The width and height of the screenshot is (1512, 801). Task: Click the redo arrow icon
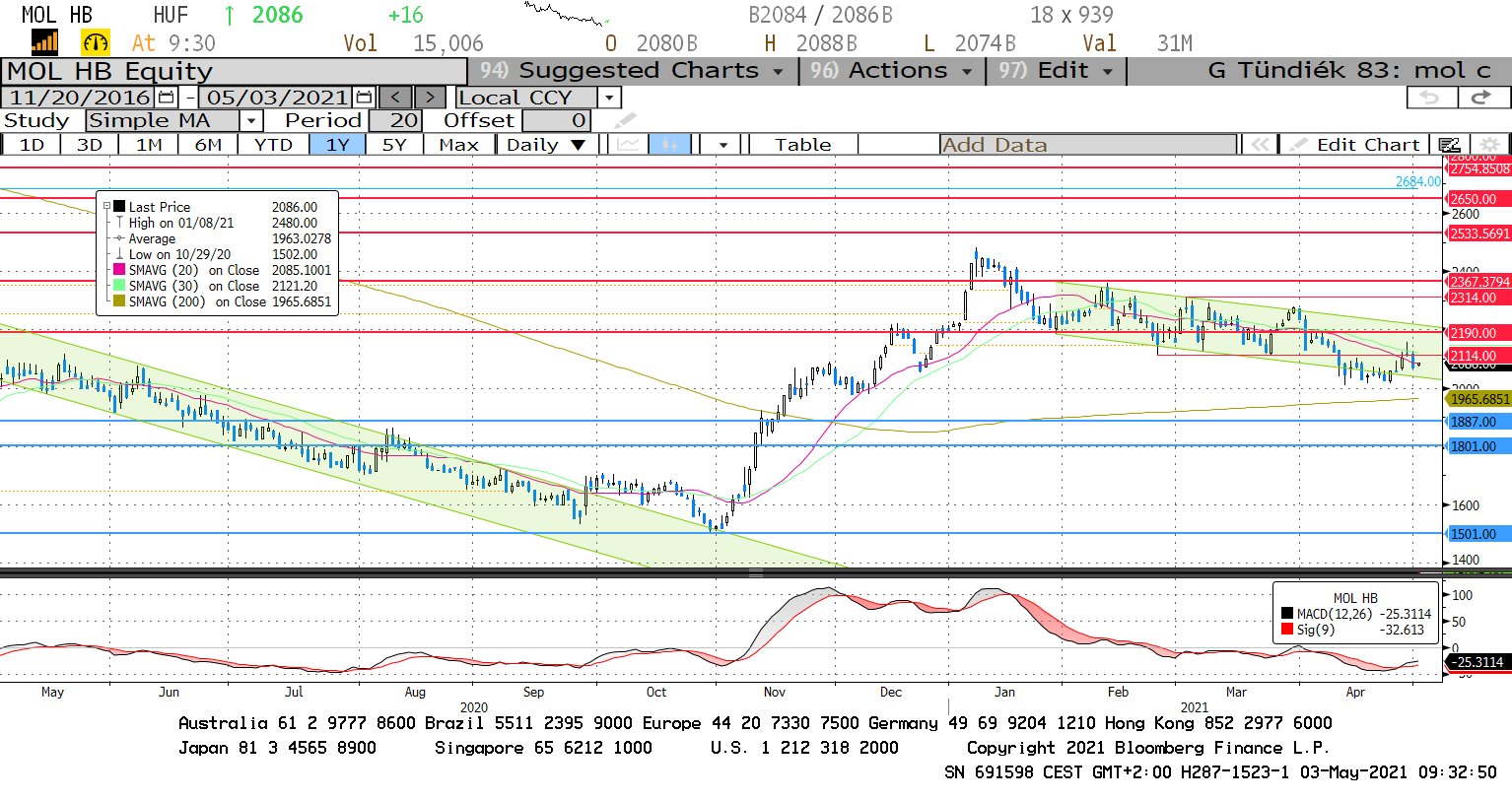coord(1481,98)
